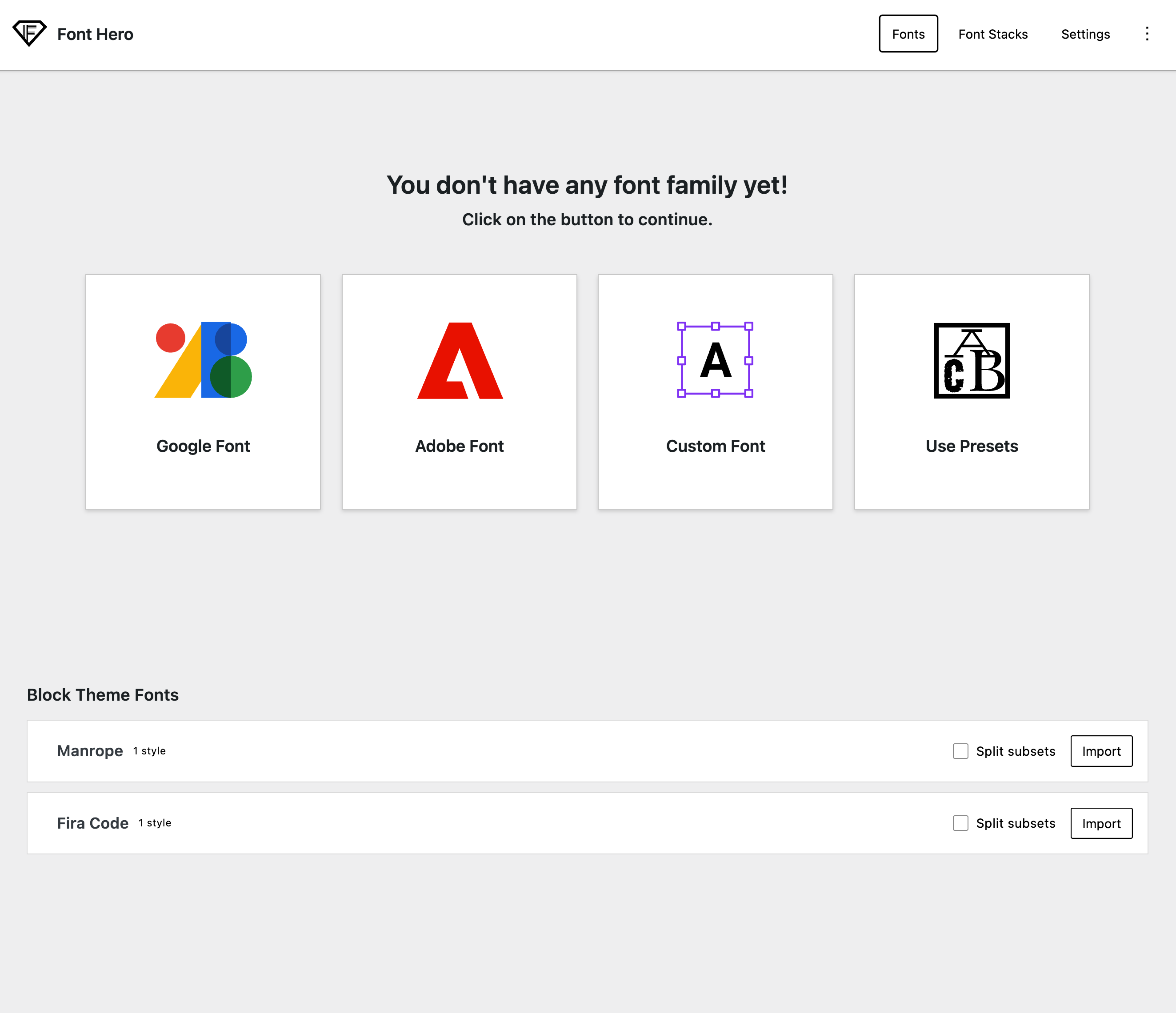Click the Use Presets ABC icon
The image size is (1176, 1013).
972,360
